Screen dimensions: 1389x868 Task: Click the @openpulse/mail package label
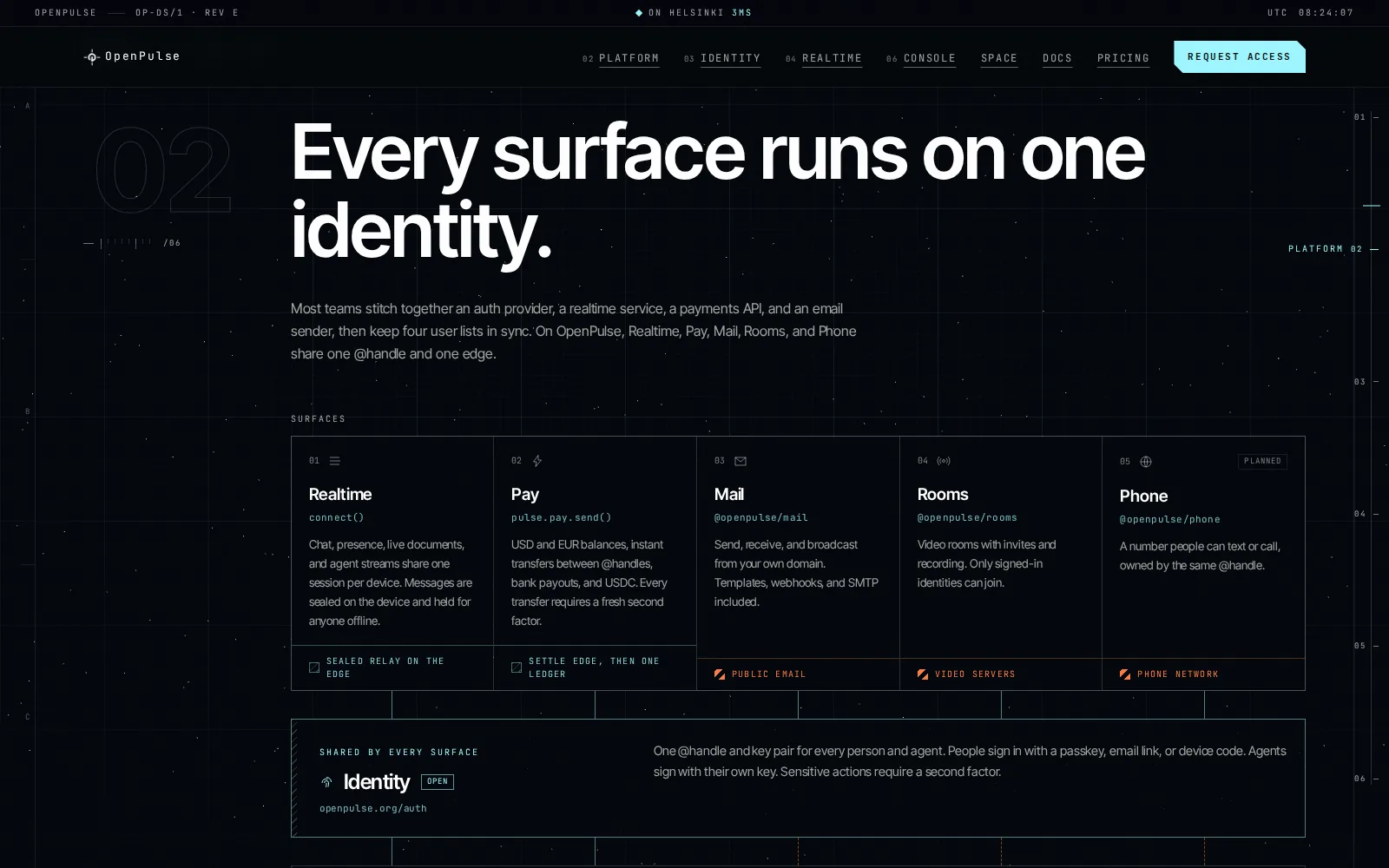[x=761, y=517]
